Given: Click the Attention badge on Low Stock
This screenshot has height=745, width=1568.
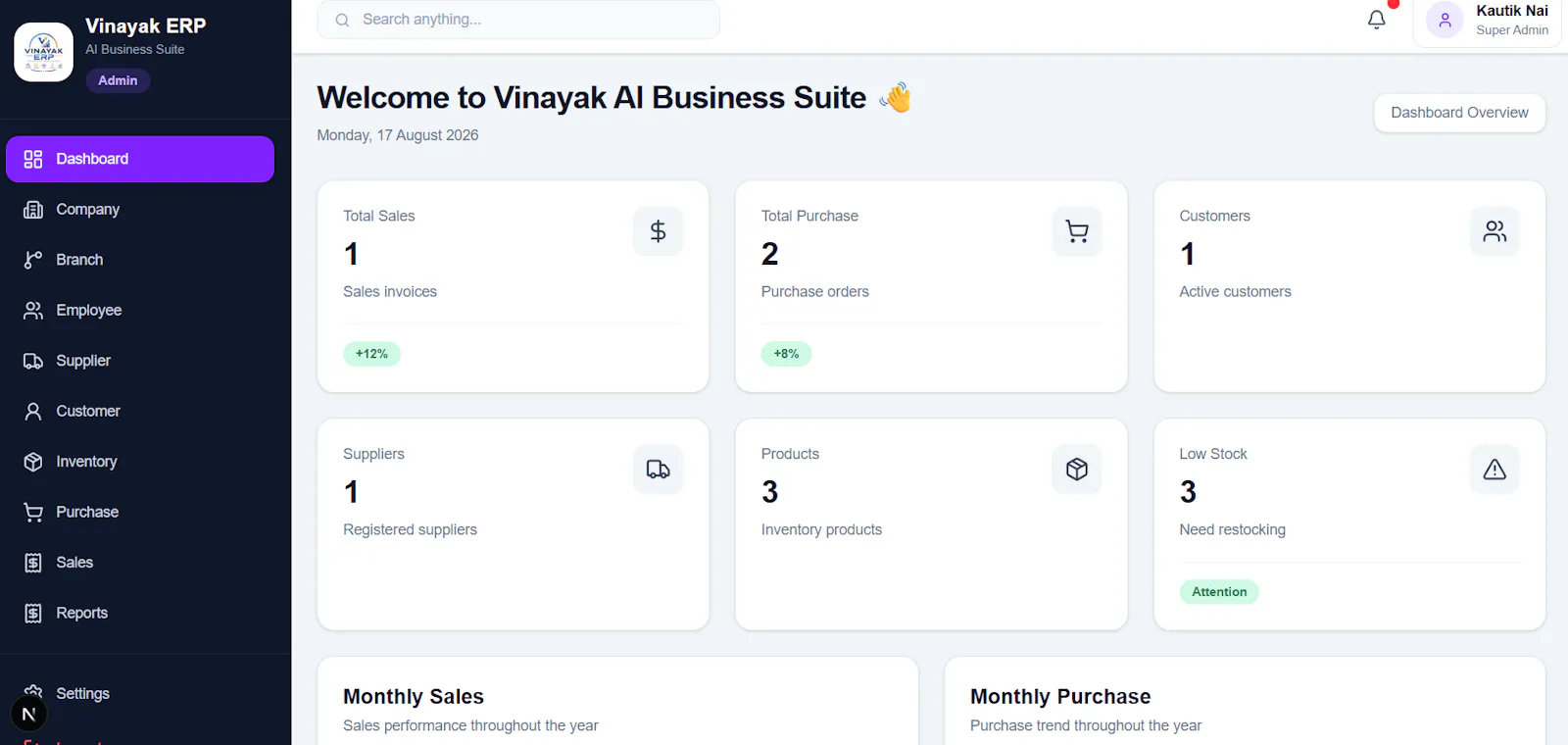Looking at the screenshot, I should [1219, 592].
